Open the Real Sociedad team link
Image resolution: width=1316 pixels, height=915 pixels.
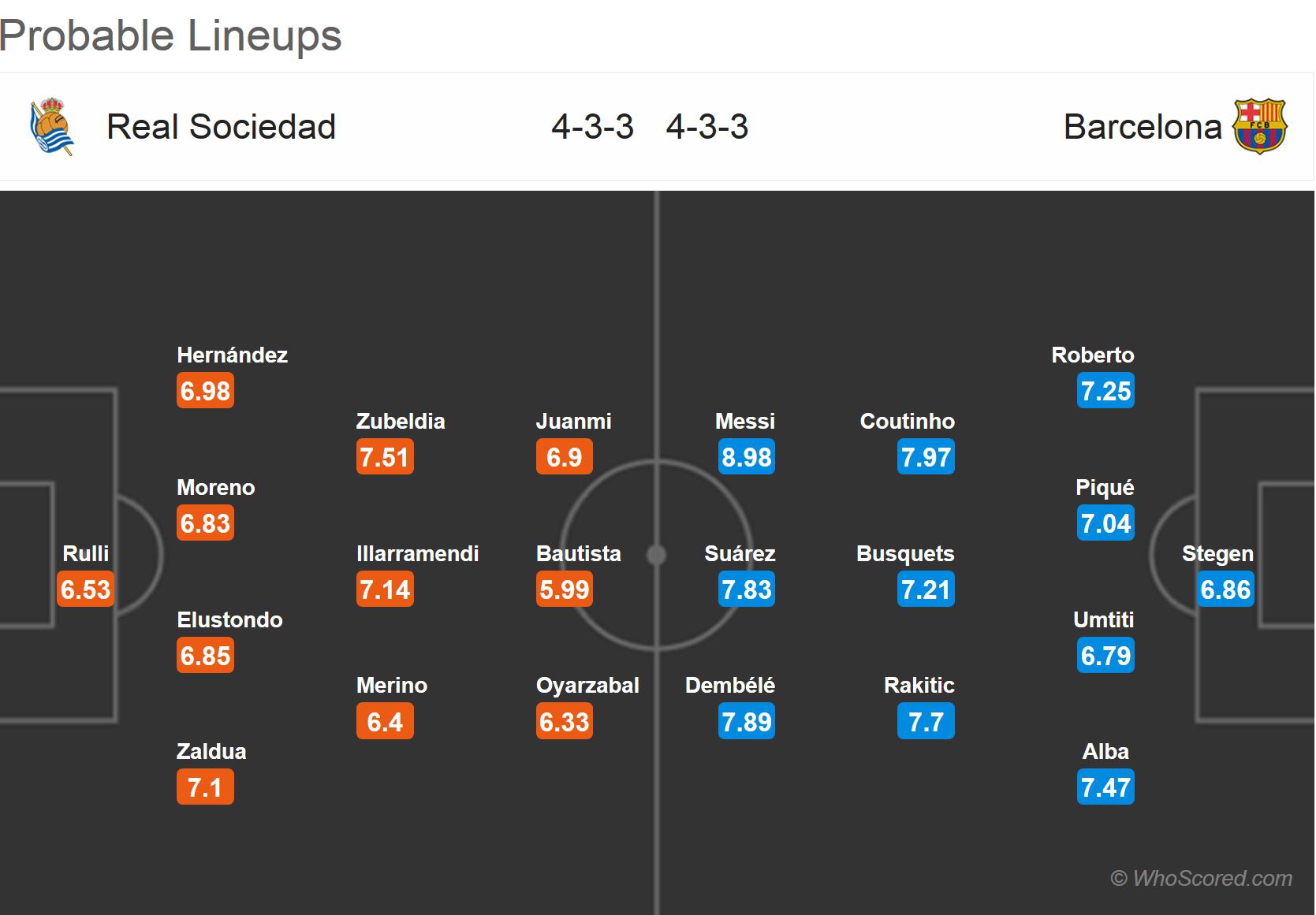point(221,127)
